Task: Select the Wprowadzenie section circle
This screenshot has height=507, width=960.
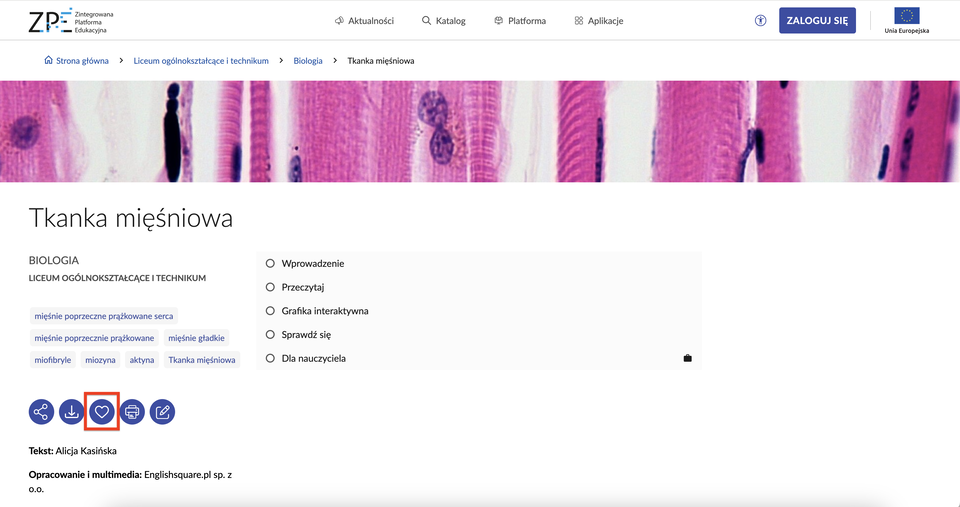Action: [270, 263]
